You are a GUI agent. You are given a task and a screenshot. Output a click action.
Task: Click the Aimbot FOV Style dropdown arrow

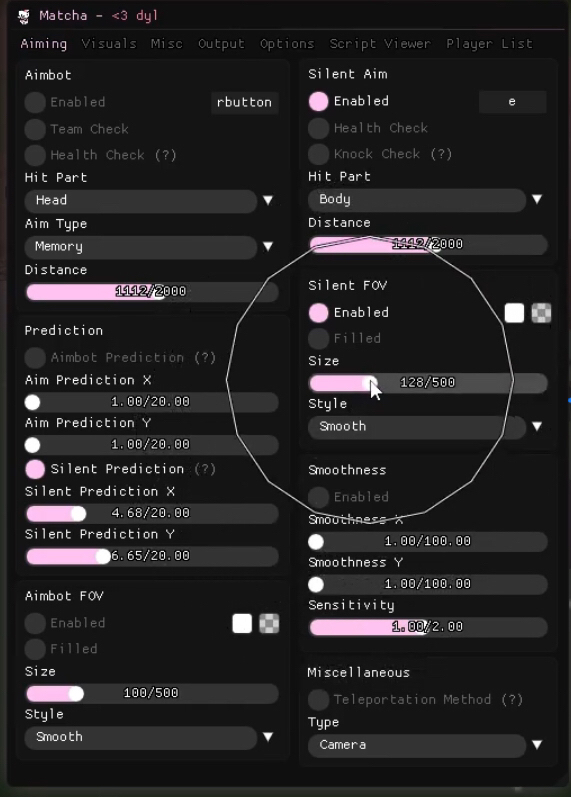coord(268,737)
